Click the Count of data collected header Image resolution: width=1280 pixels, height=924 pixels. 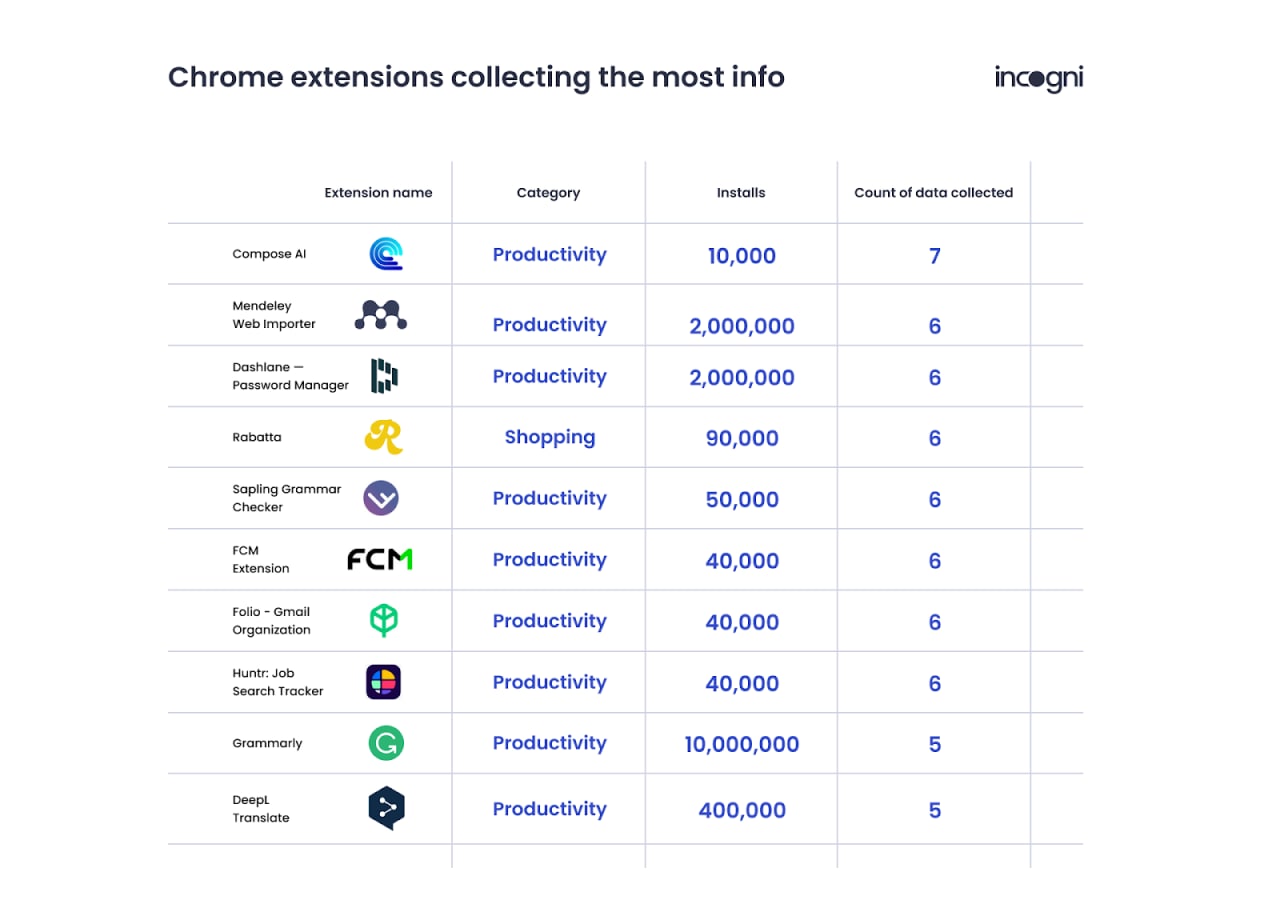pyautogui.click(x=933, y=193)
